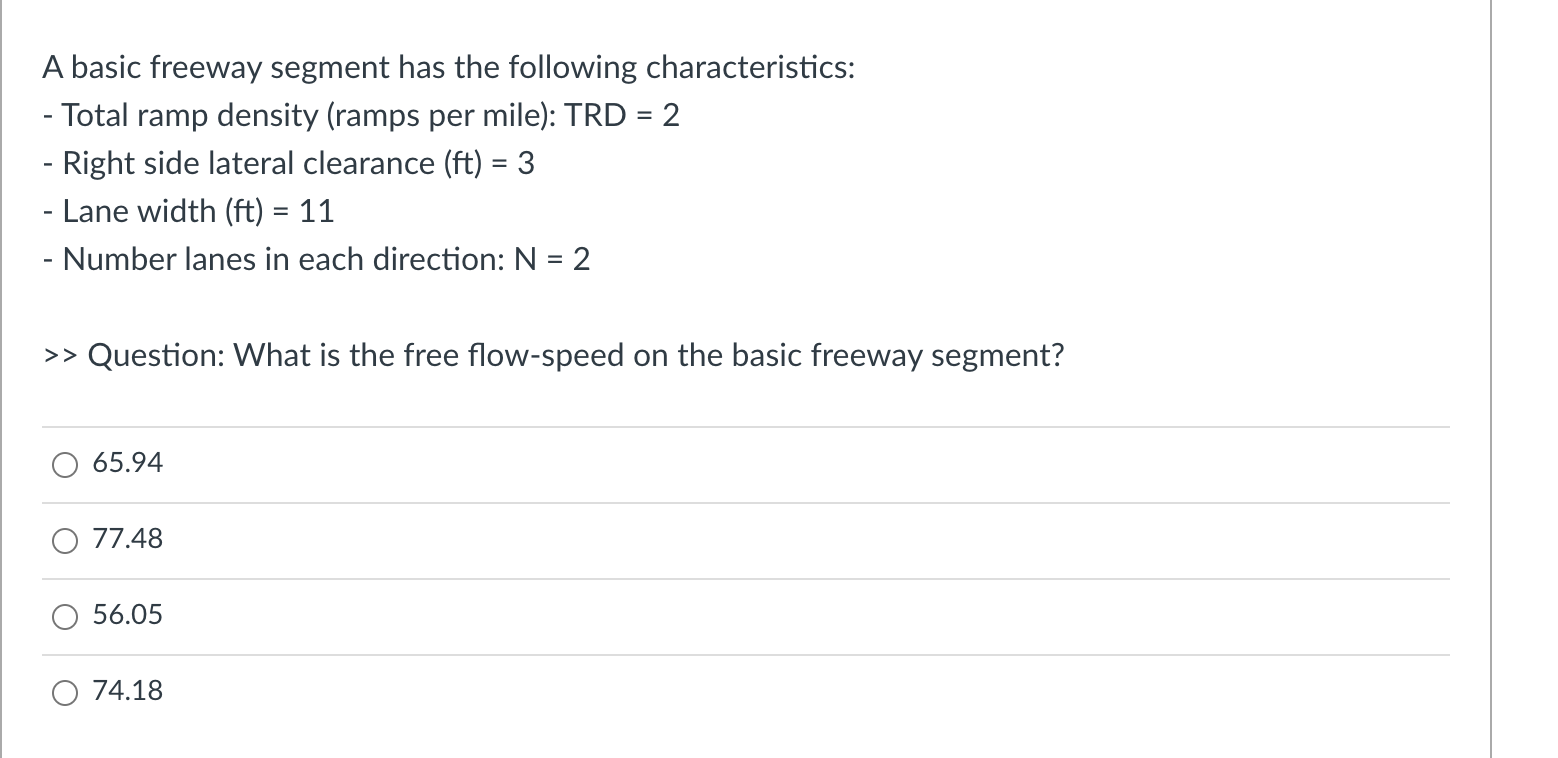The width and height of the screenshot is (1558, 758).
Task: Select the answer option 74.18
Action: point(126,691)
